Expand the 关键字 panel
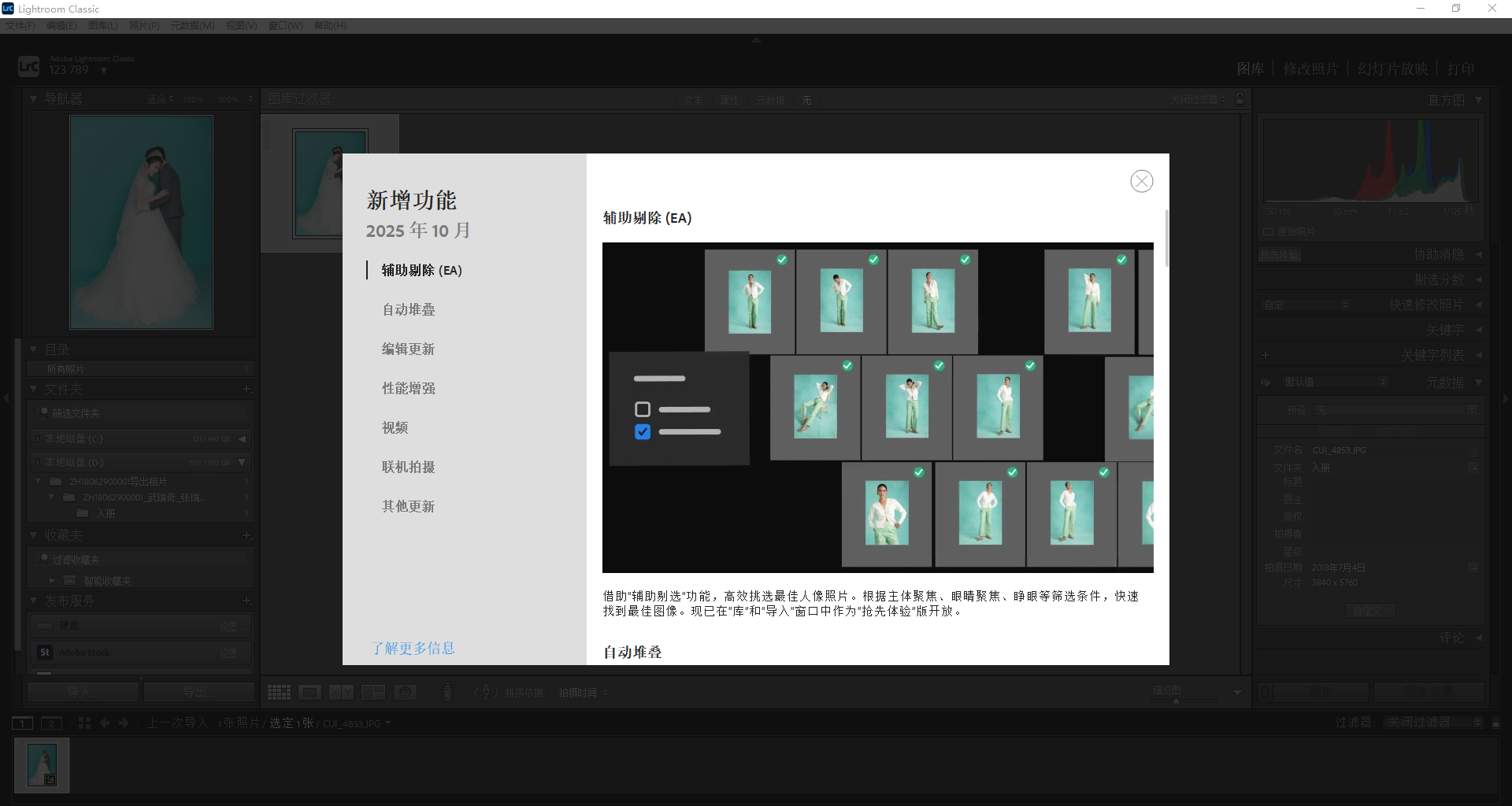 pyautogui.click(x=1478, y=330)
